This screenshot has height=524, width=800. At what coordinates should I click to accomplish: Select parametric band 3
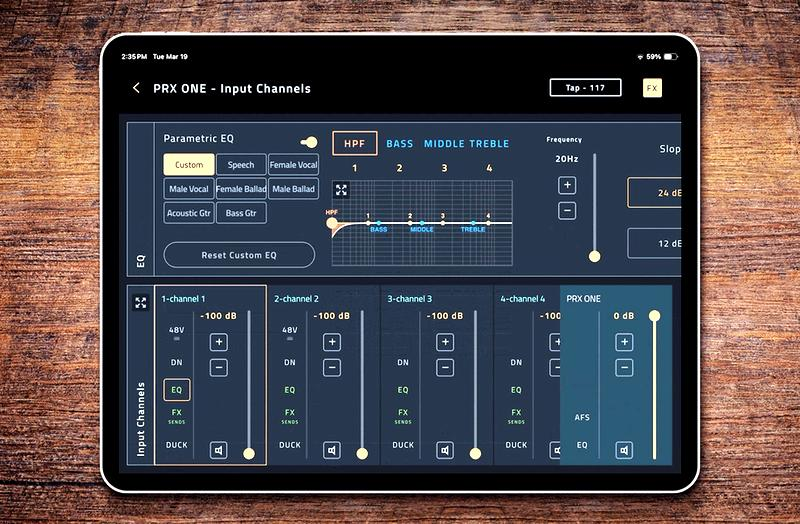pos(444,168)
